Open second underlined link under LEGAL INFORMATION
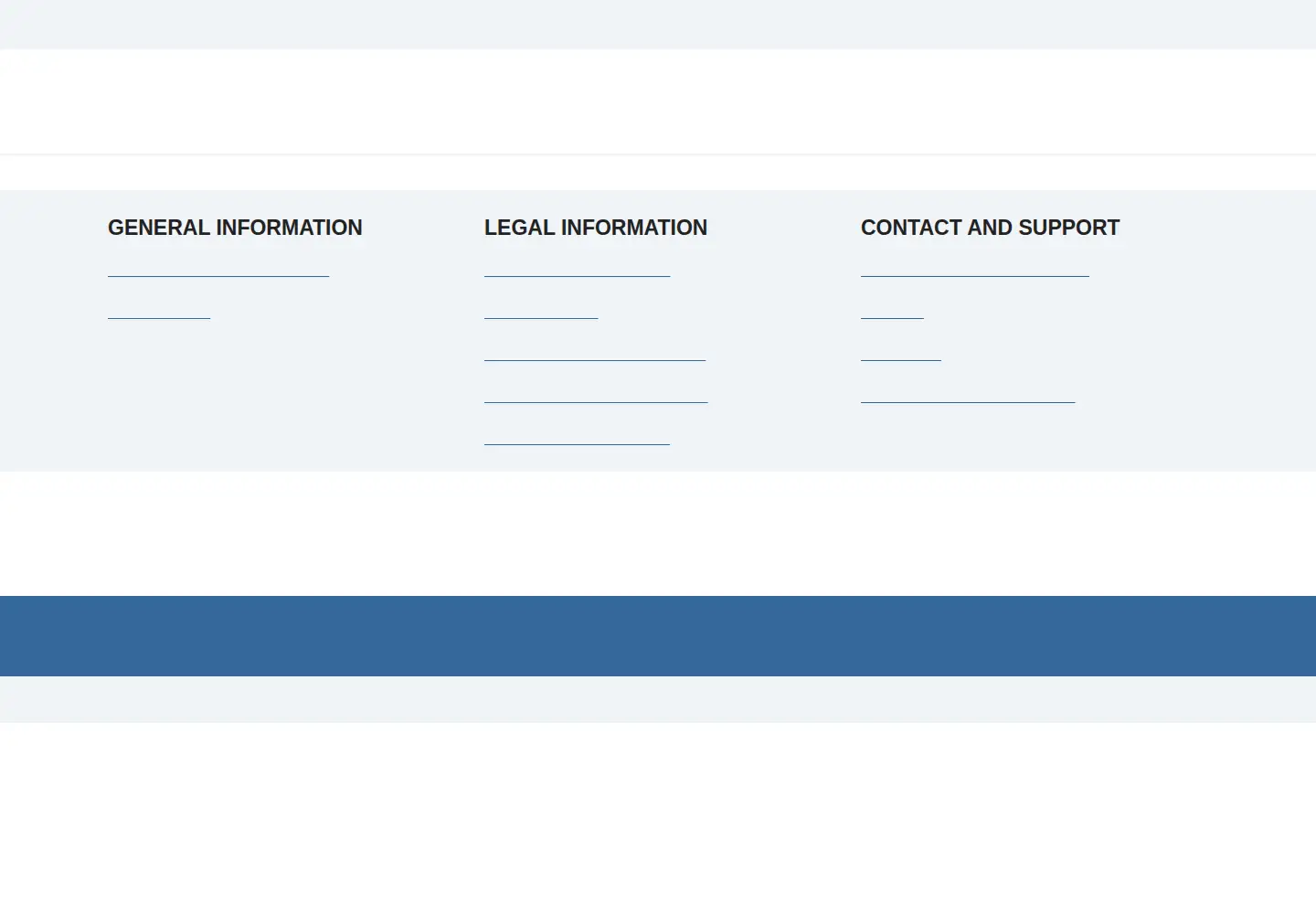This screenshot has height=914, width=1316. pos(541,309)
